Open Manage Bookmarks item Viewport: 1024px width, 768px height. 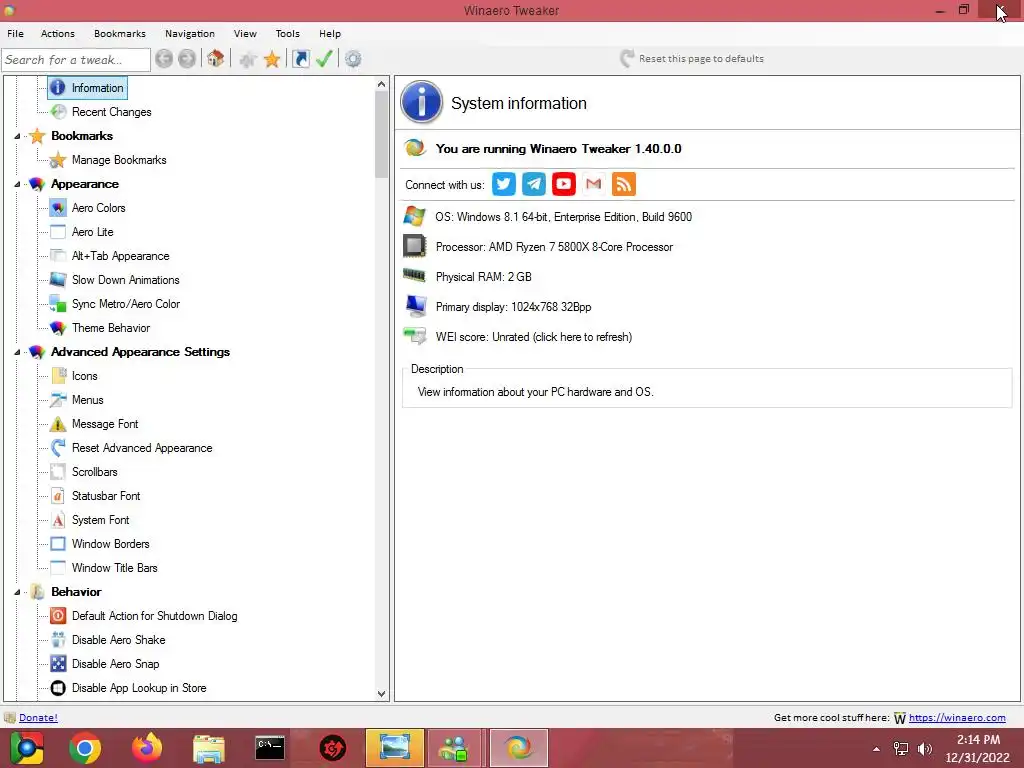pos(120,160)
